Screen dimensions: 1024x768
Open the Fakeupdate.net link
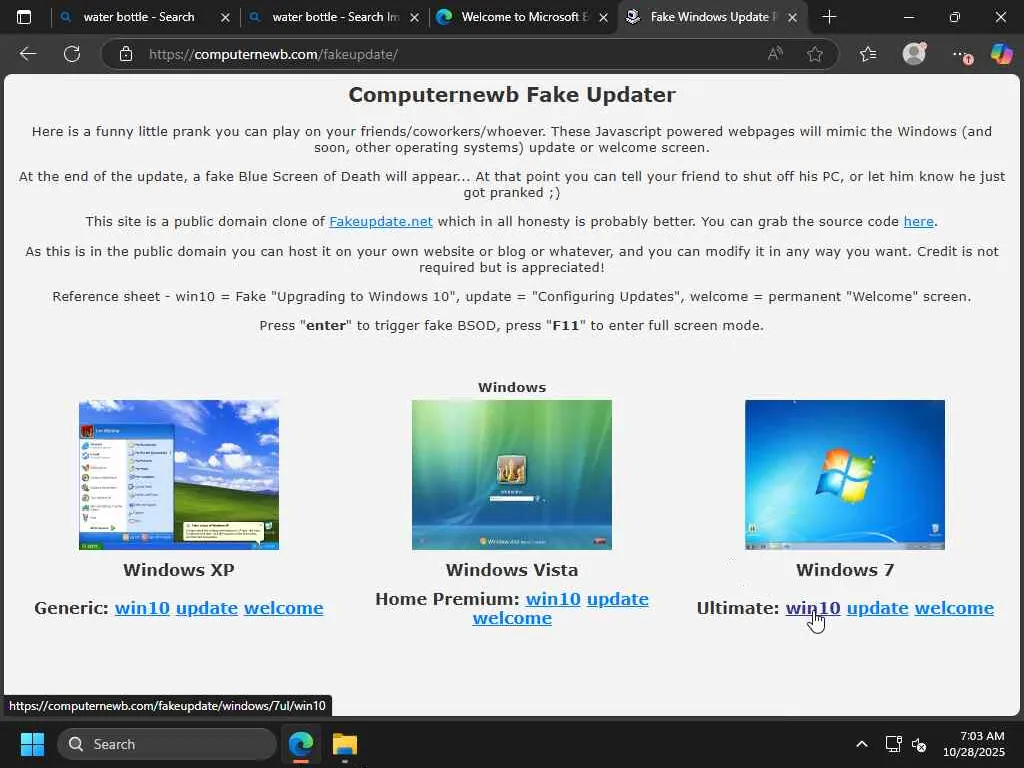[381, 221]
